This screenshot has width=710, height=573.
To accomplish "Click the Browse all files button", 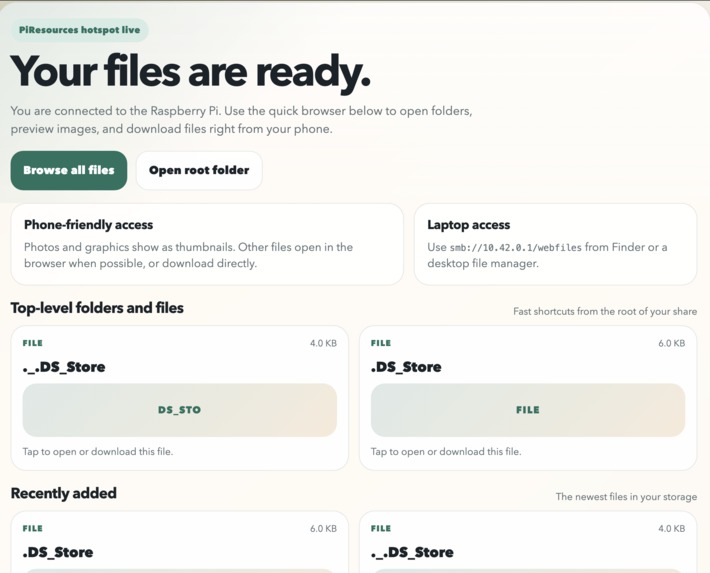I will tap(69, 170).
